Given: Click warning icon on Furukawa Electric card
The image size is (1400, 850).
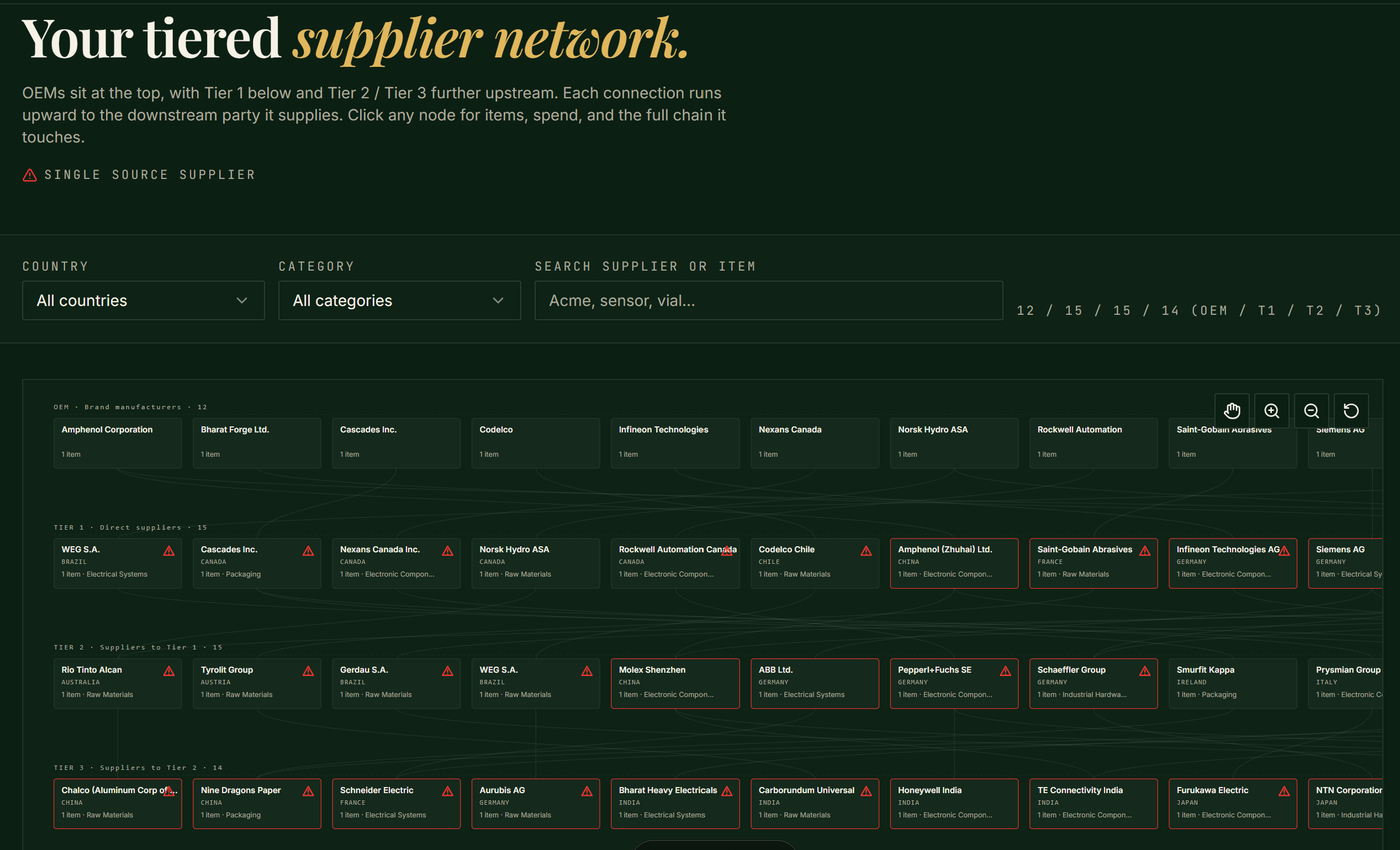Looking at the screenshot, I should [x=1284, y=791].
